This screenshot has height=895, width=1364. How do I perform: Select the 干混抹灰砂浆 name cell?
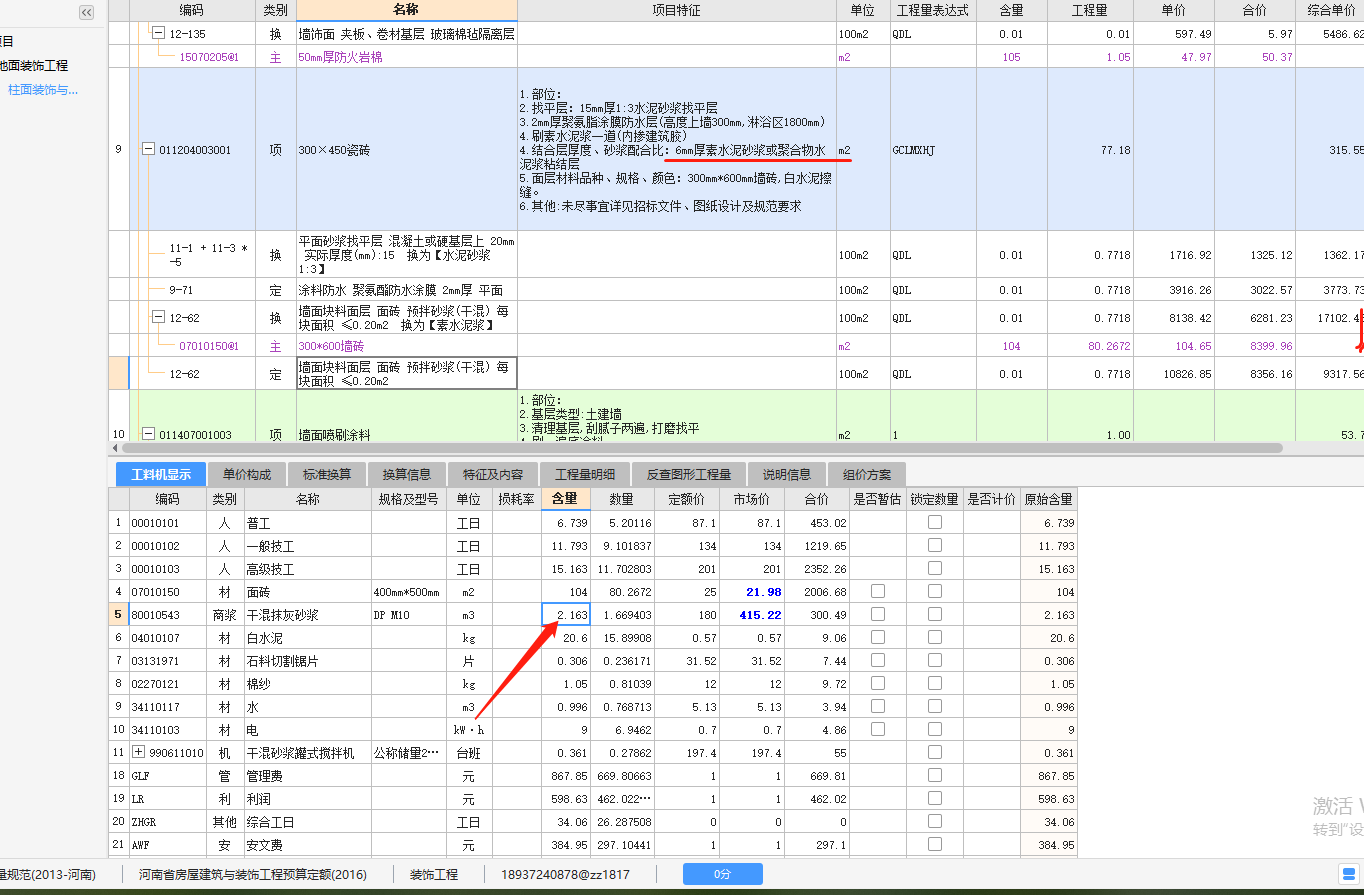pos(307,614)
